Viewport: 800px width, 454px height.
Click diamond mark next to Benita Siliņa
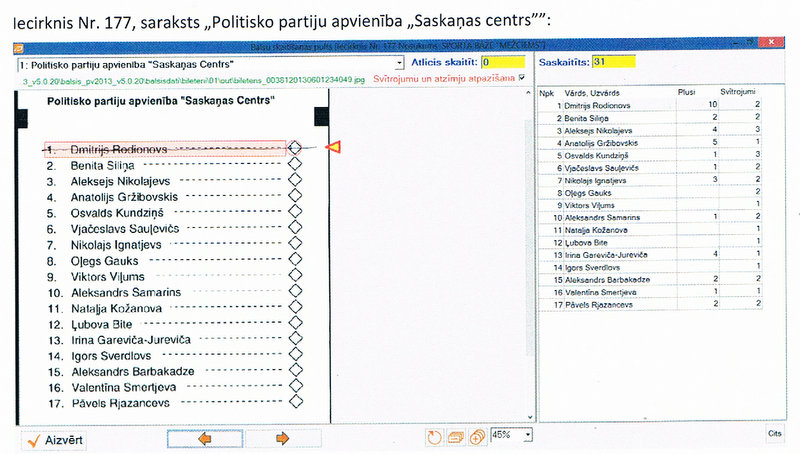tap(294, 164)
